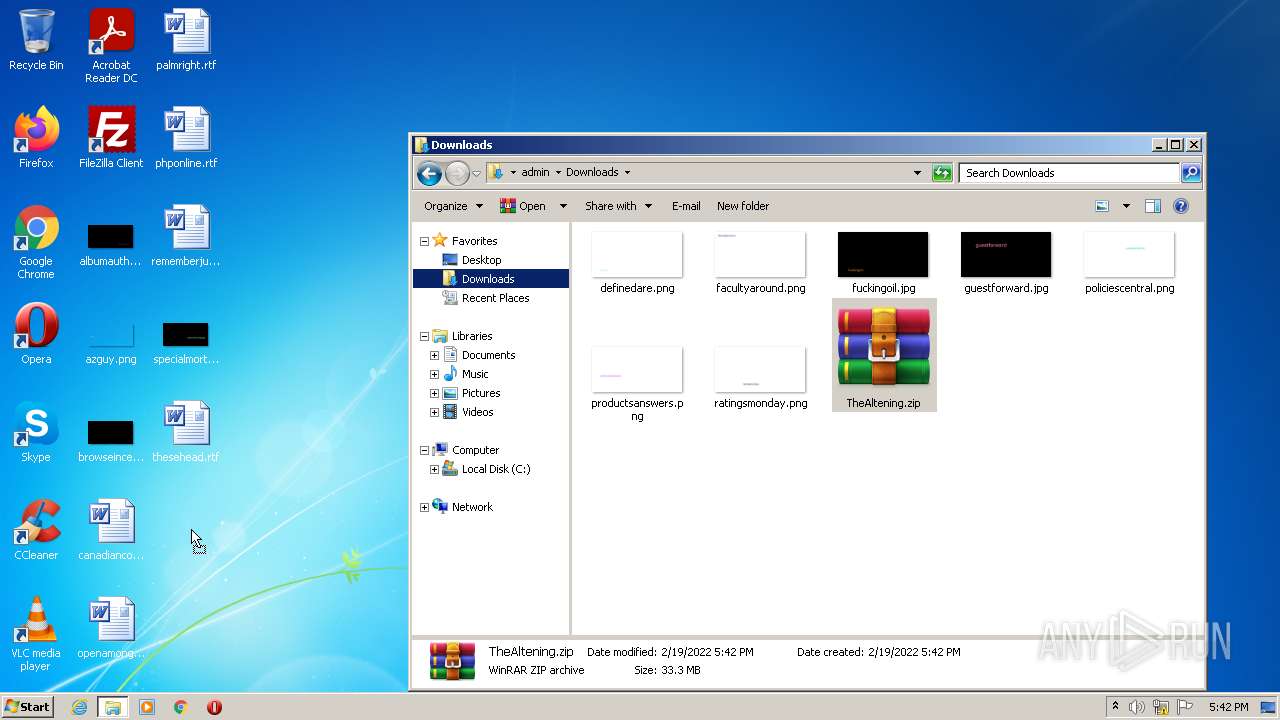
Task: Refresh the Downloads folder view
Action: point(941,173)
